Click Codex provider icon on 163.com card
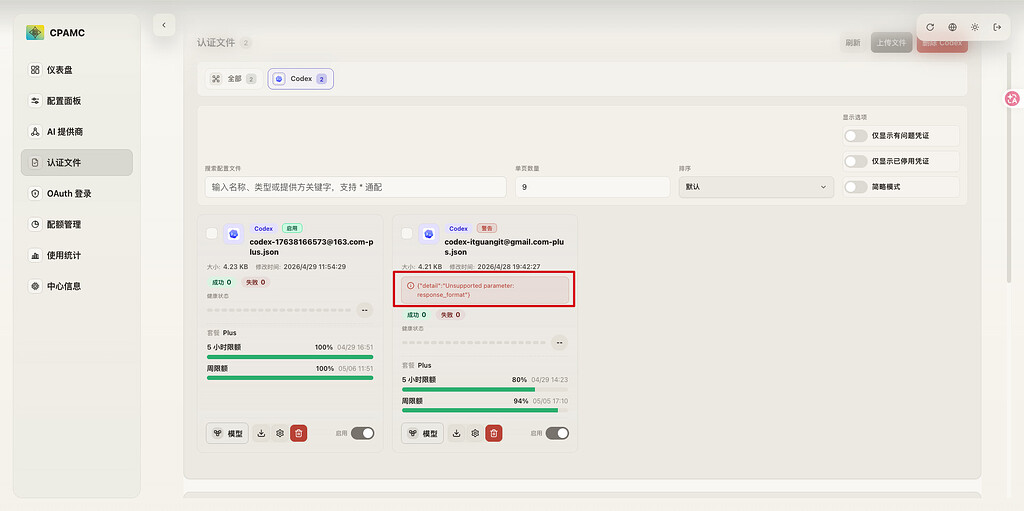1024x511 pixels. [x=233, y=234]
